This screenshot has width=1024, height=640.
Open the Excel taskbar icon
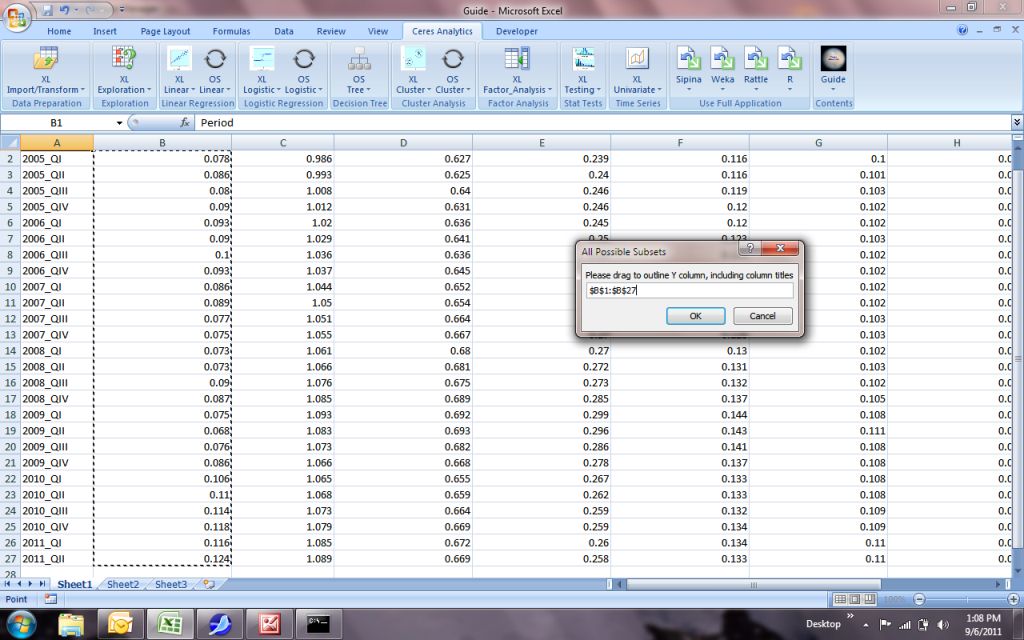(x=170, y=625)
